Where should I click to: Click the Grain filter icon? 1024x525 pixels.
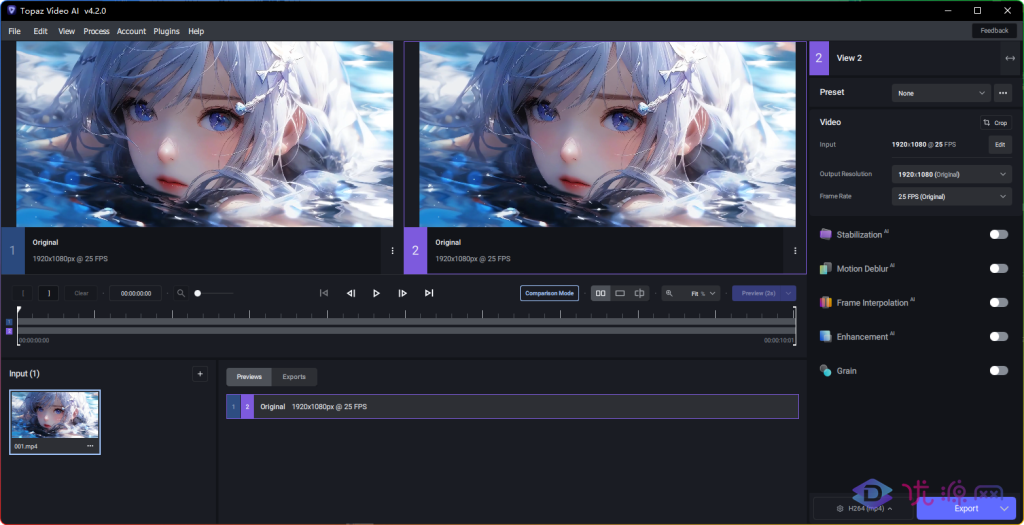point(825,370)
